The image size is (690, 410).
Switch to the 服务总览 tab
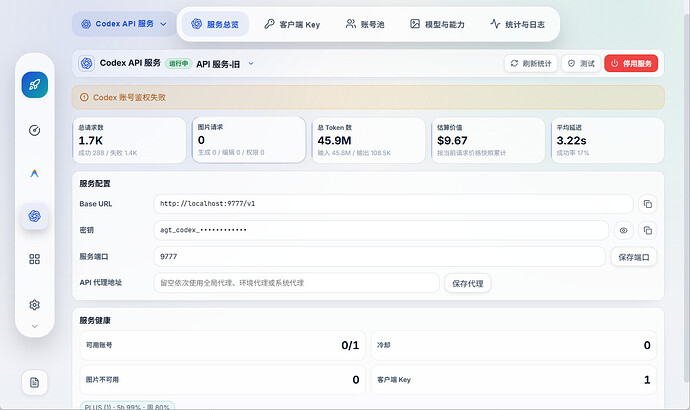215,24
